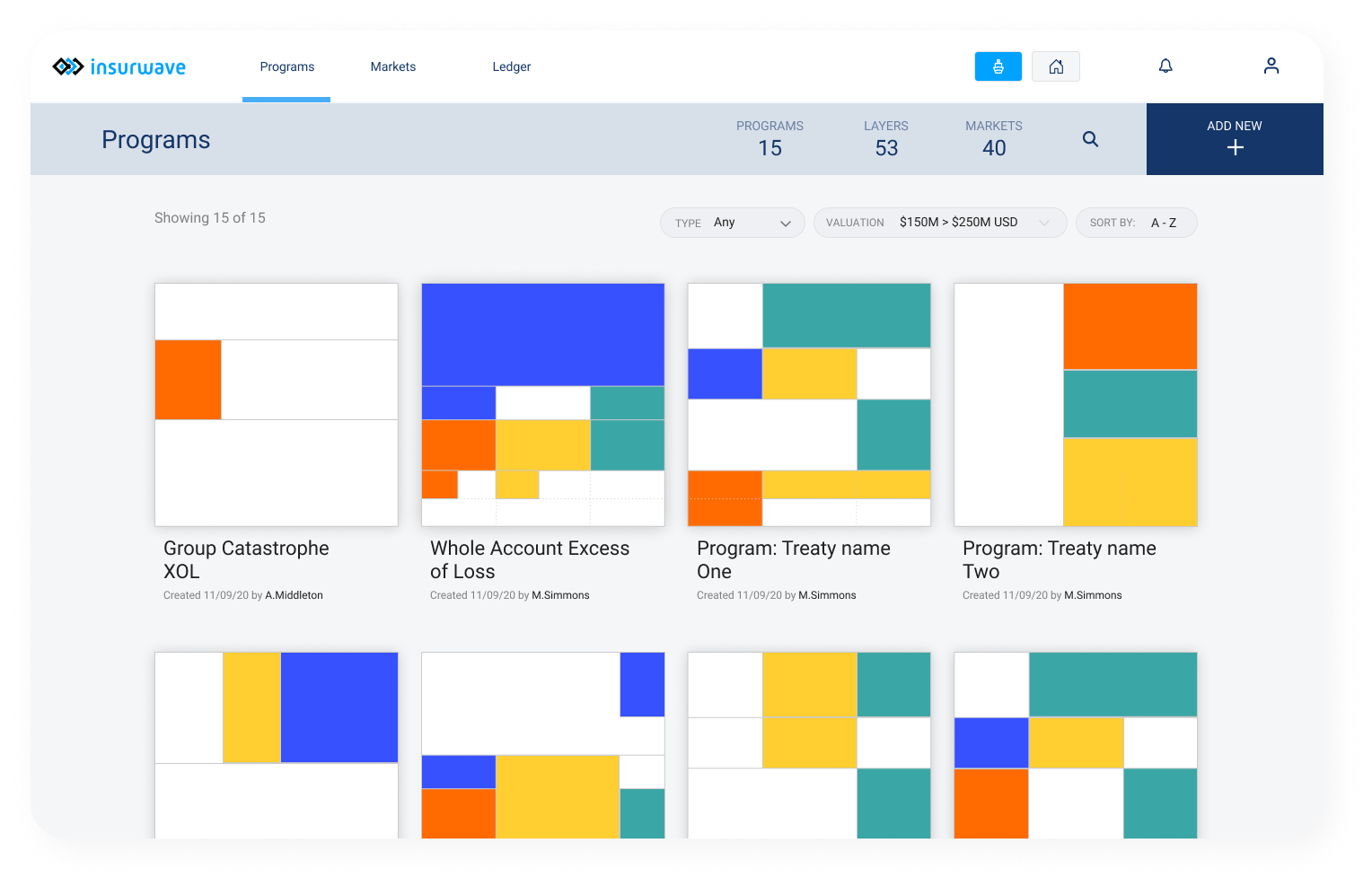Switch to the Markets tab
Screen dimensions: 1372x887
[x=393, y=66]
